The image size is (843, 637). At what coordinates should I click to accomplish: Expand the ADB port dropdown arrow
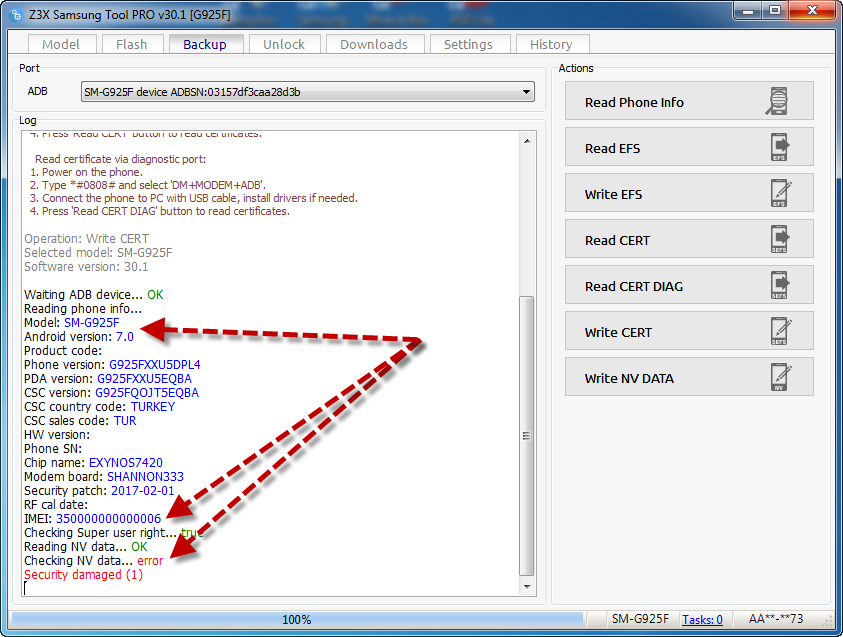[x=526, y=92]
